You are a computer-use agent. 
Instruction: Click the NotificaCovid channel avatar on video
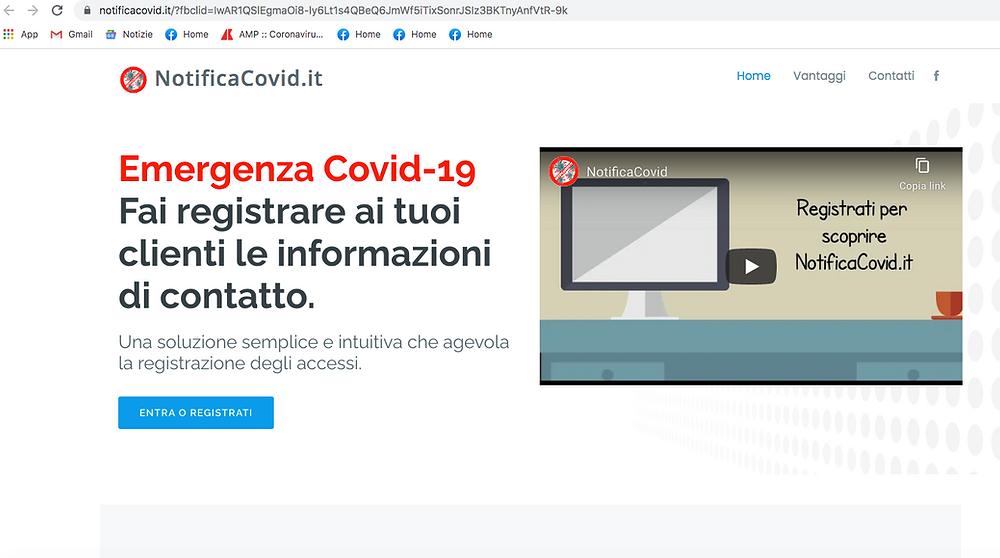click(x=563, y=171)
